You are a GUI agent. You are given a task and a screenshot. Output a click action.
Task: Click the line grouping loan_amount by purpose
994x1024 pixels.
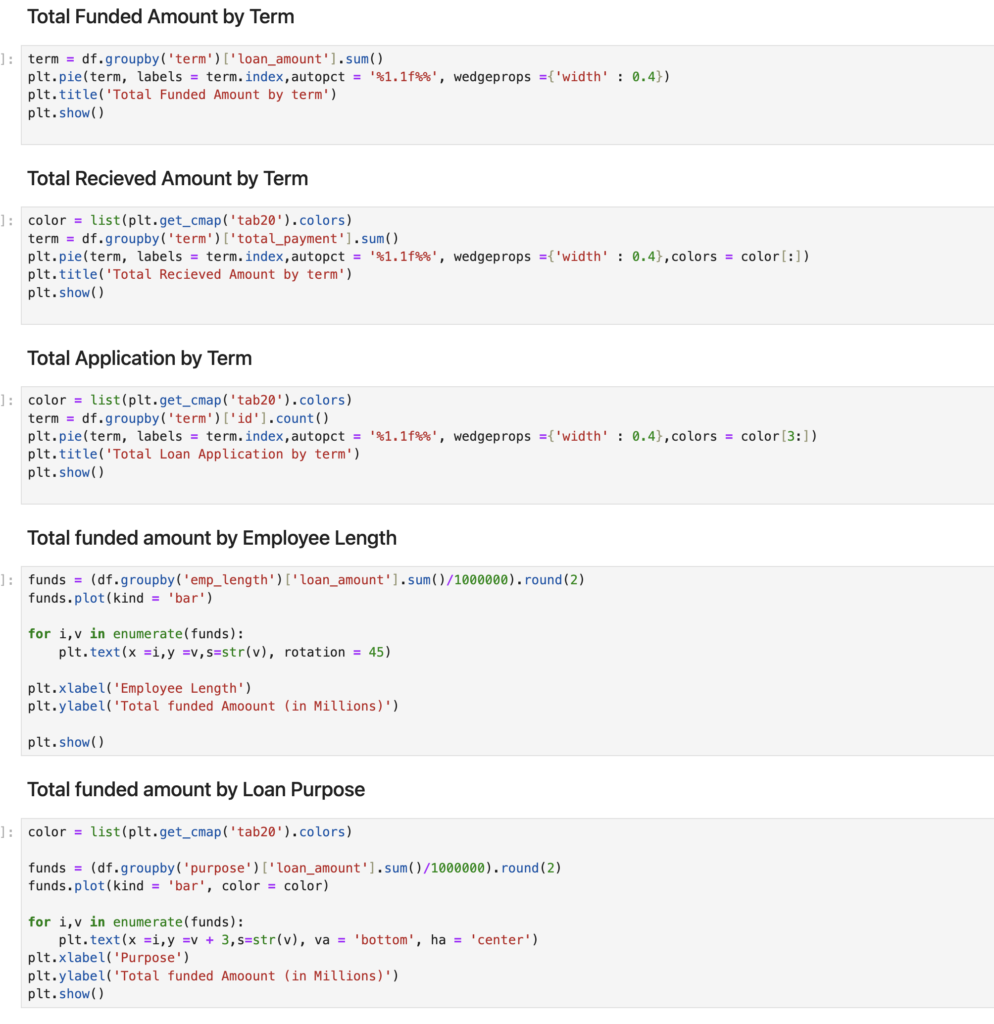click(x=294, y=868)
